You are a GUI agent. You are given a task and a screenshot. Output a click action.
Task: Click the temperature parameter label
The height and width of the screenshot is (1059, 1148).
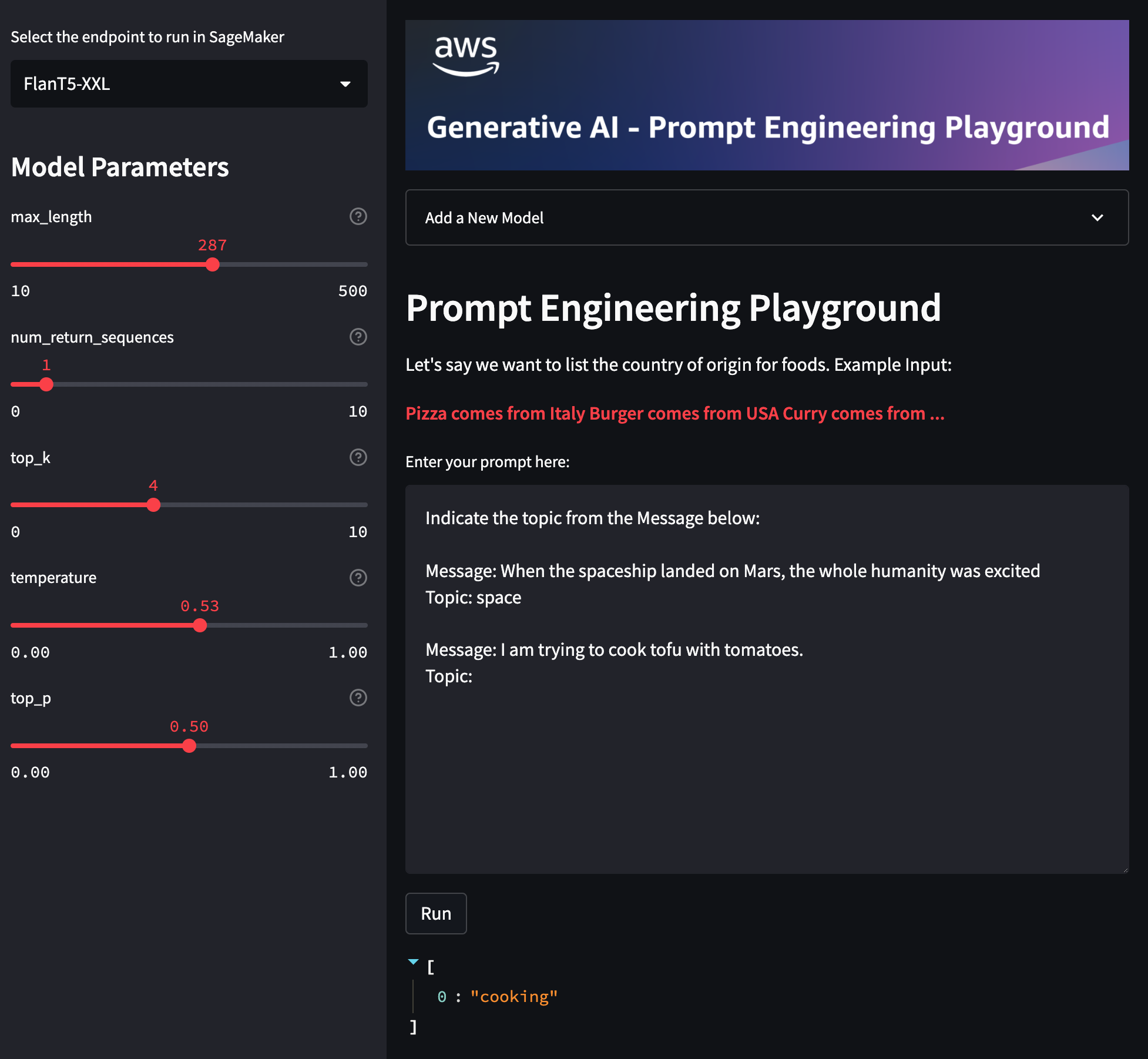[x=53, y=578]
